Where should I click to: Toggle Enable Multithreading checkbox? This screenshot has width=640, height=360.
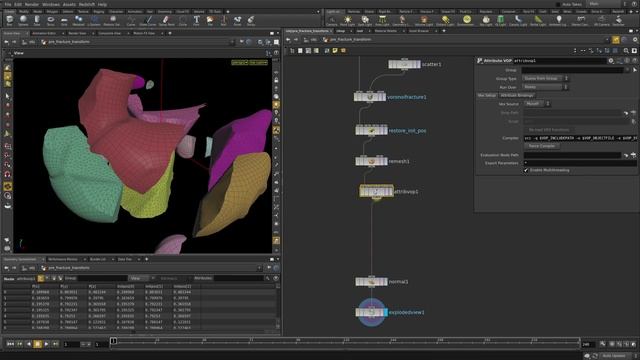pos(526,170)
